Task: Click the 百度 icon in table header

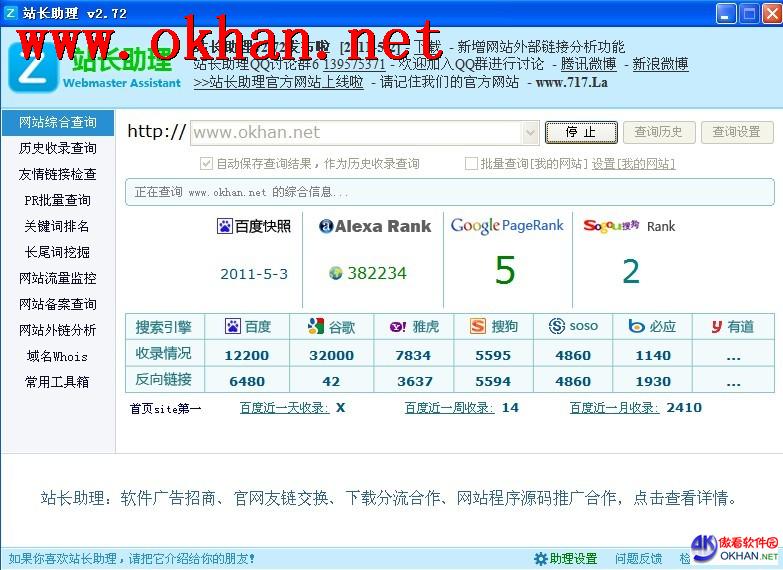Action: click(233, 327)
